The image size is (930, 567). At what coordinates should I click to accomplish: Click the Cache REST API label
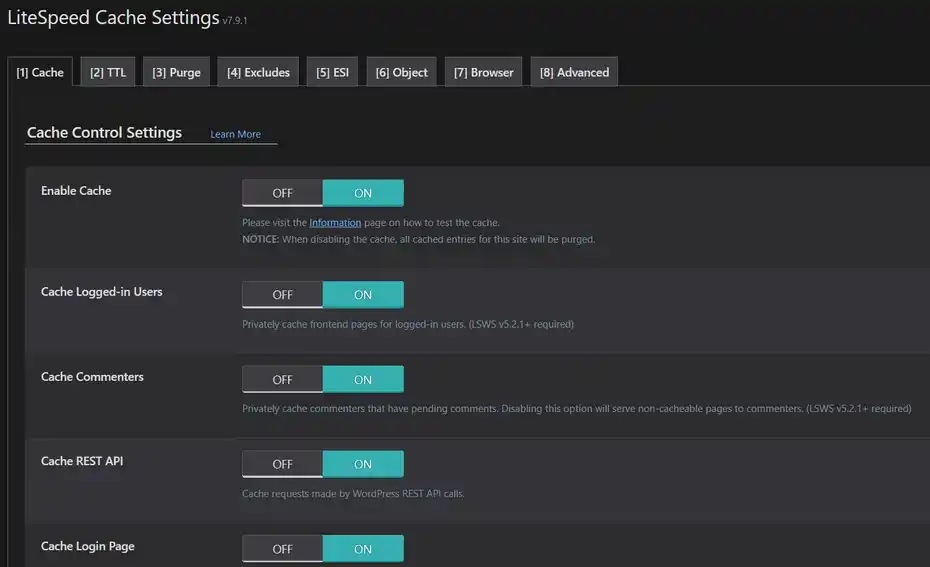pyautogui.click(x=82, y=461)
